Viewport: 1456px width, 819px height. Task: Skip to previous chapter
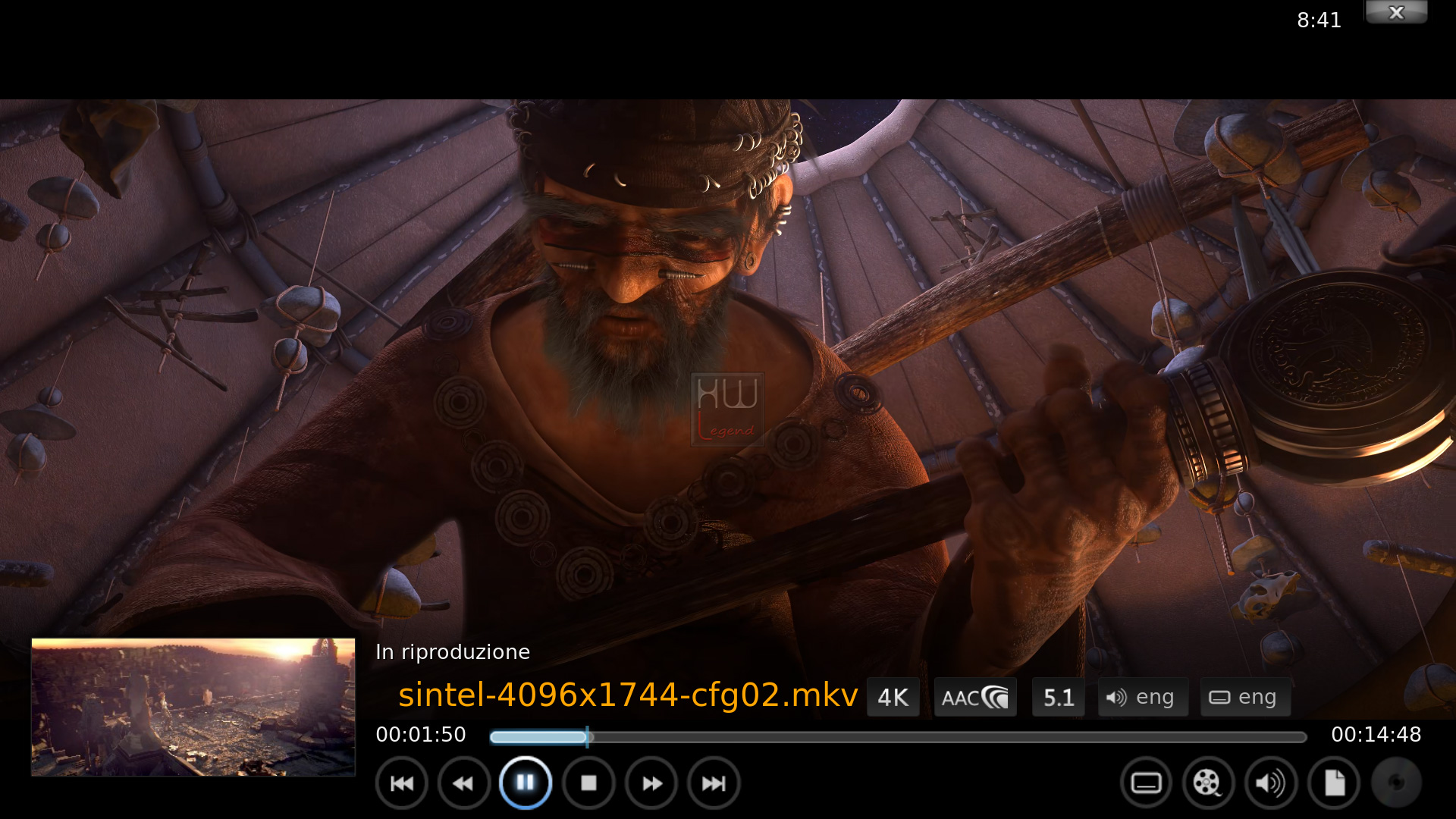pos(402,783)
